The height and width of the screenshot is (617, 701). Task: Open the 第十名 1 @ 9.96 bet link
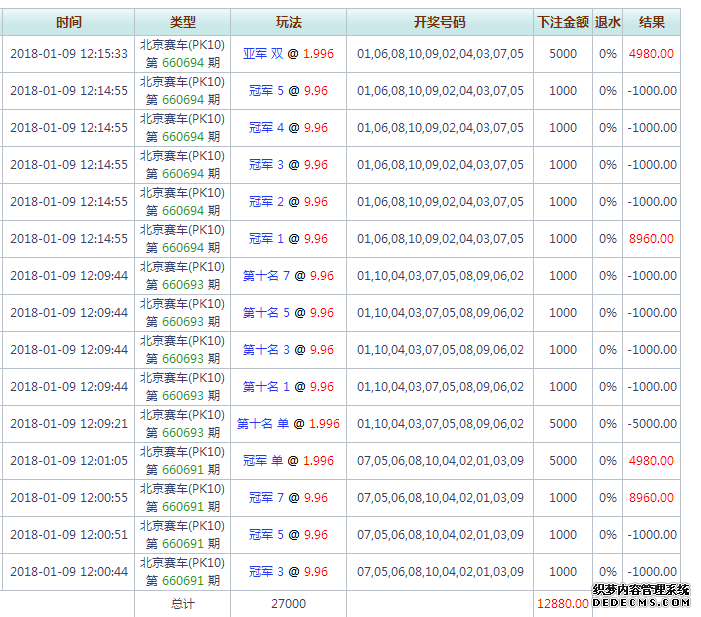(x=288, y=387)
